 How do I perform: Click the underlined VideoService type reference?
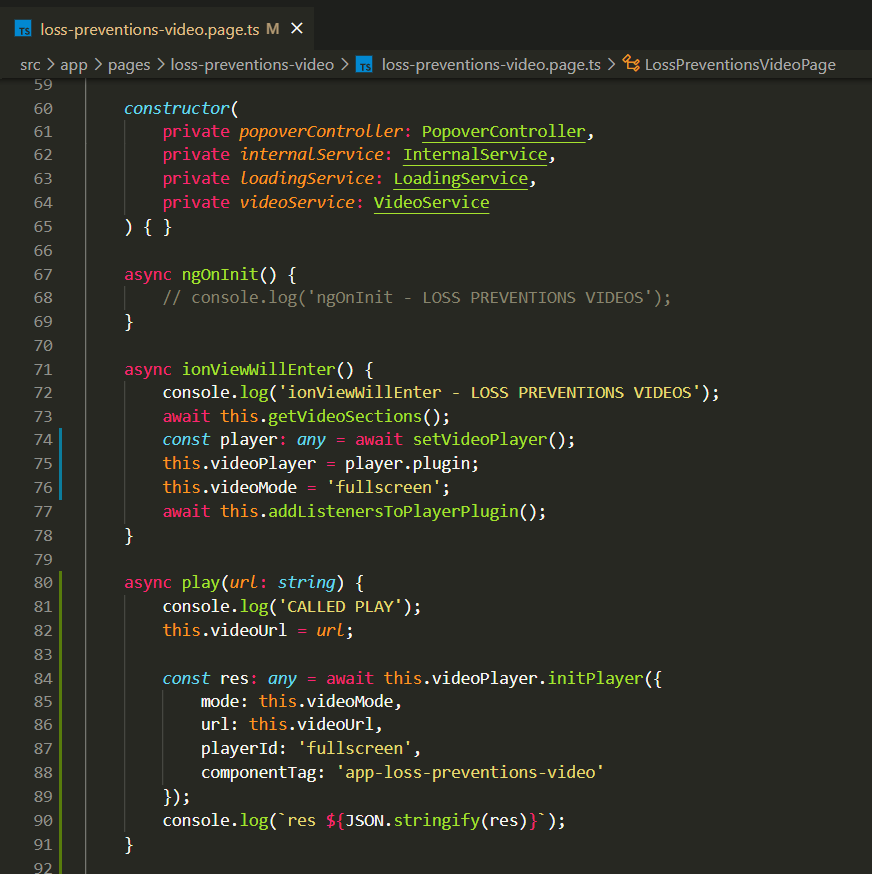tap(431, 202)
